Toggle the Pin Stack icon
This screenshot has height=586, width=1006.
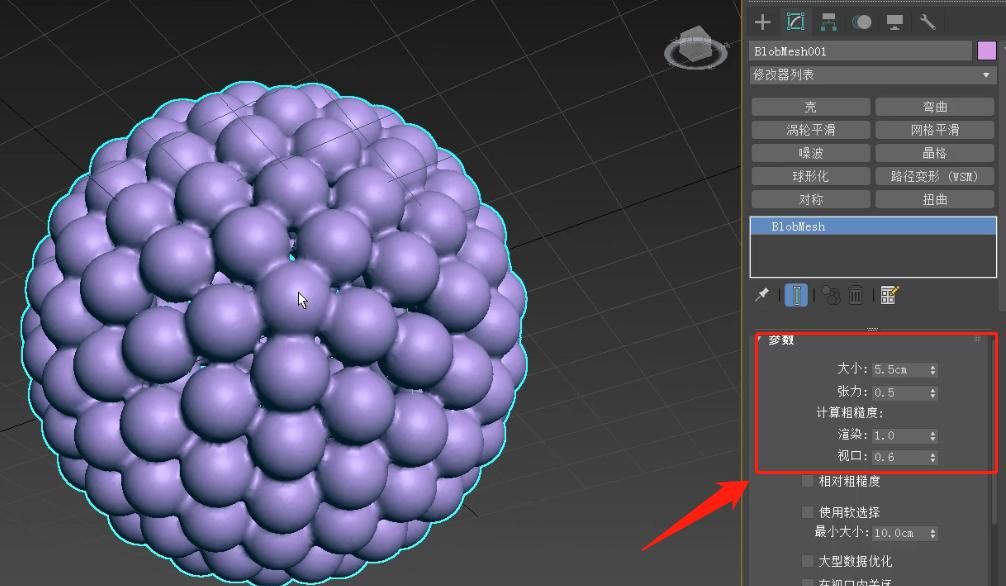point(762,295)
